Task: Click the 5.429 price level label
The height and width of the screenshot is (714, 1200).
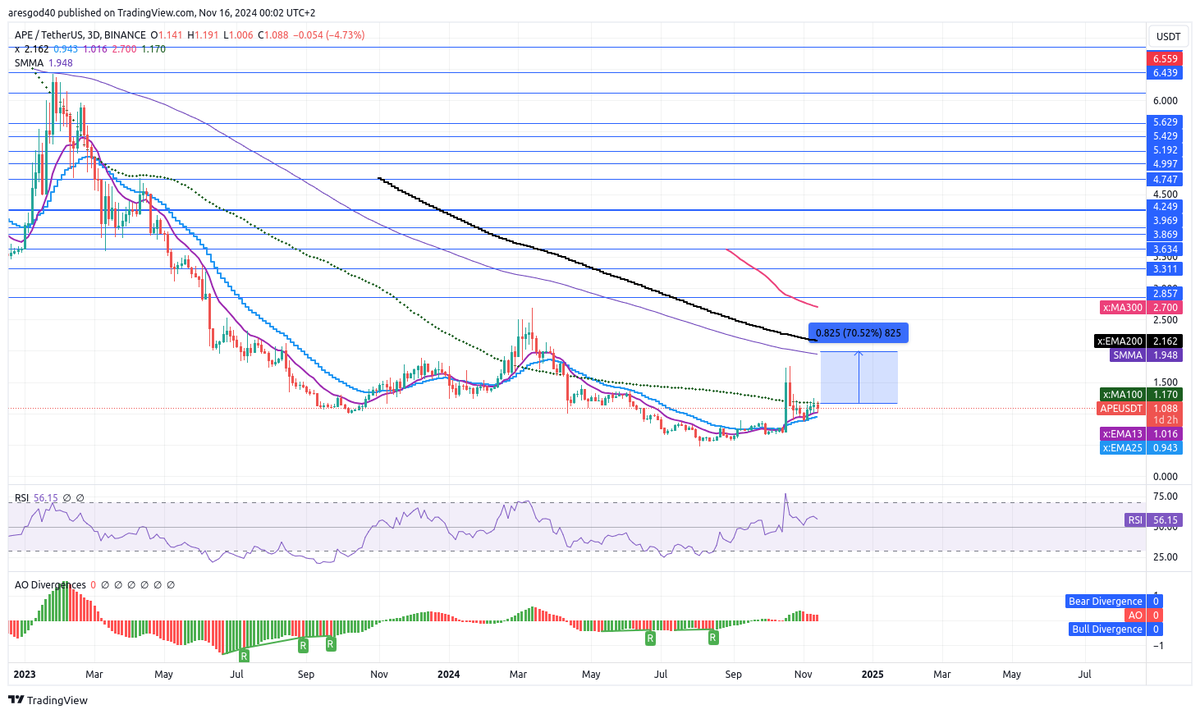Action: [1167, 136]
